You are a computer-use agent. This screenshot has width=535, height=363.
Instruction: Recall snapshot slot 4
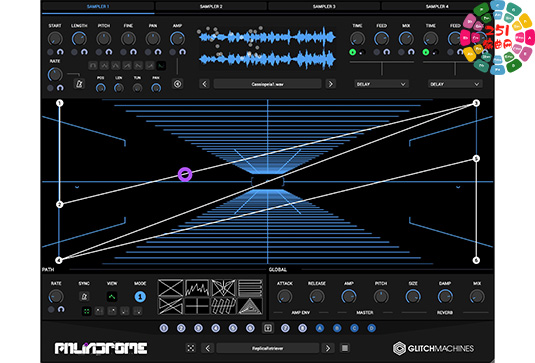coord(216,328)
